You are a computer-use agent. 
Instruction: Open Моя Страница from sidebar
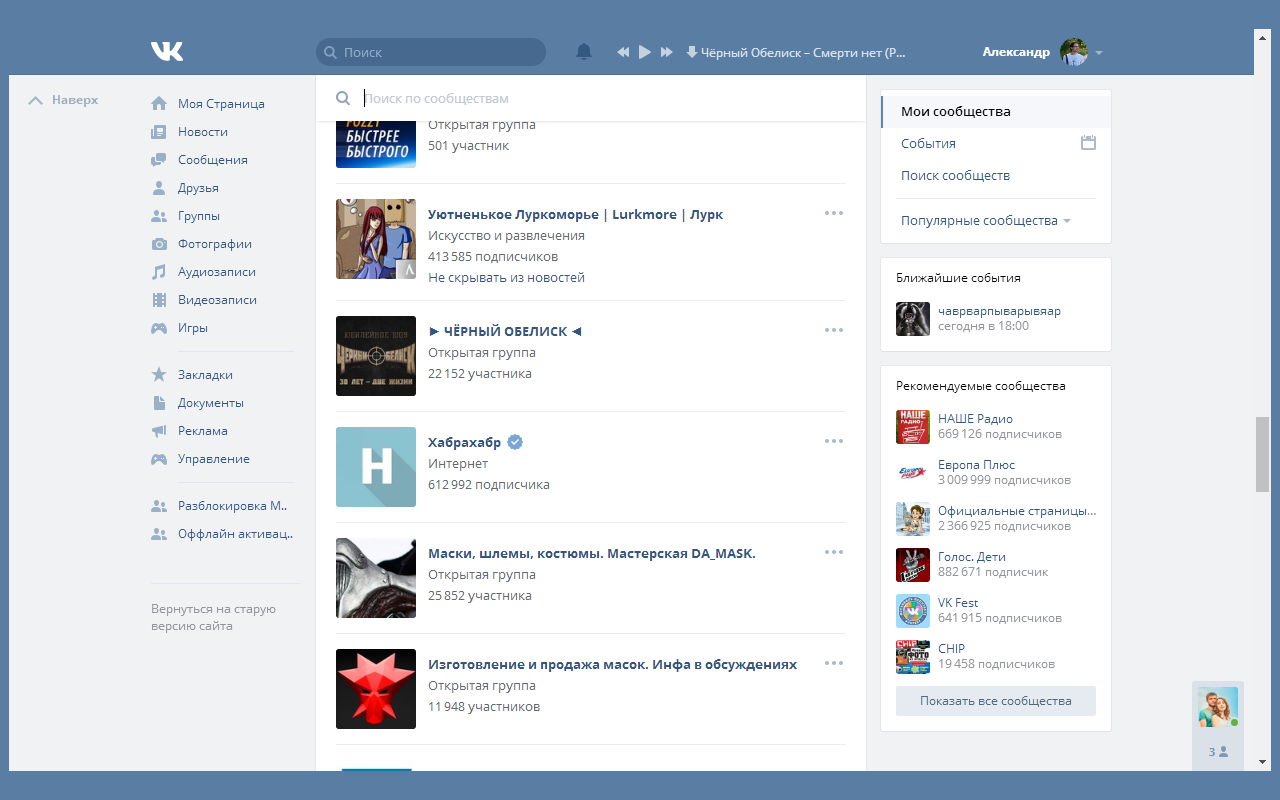coord(221,103)
